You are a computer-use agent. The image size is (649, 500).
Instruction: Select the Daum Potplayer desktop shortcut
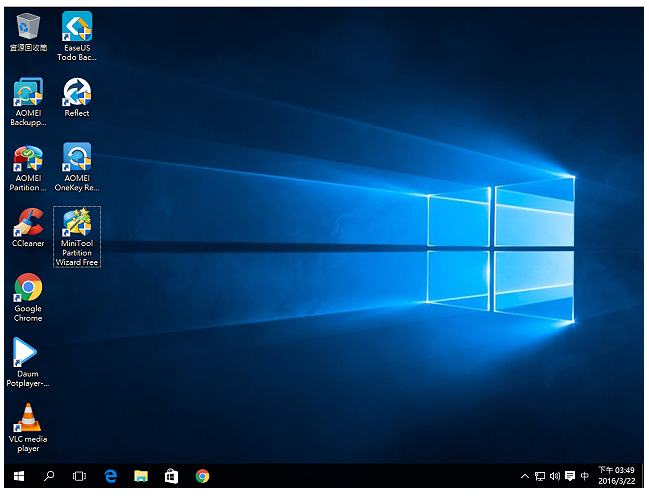tap(28, 363)
